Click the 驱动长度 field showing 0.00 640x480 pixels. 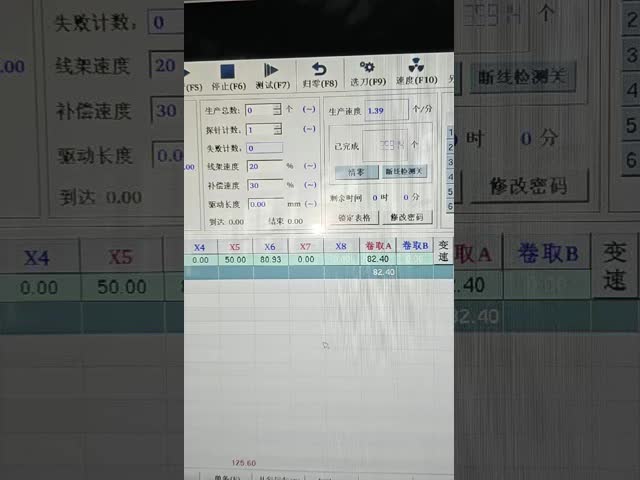[x=266, y=204]
